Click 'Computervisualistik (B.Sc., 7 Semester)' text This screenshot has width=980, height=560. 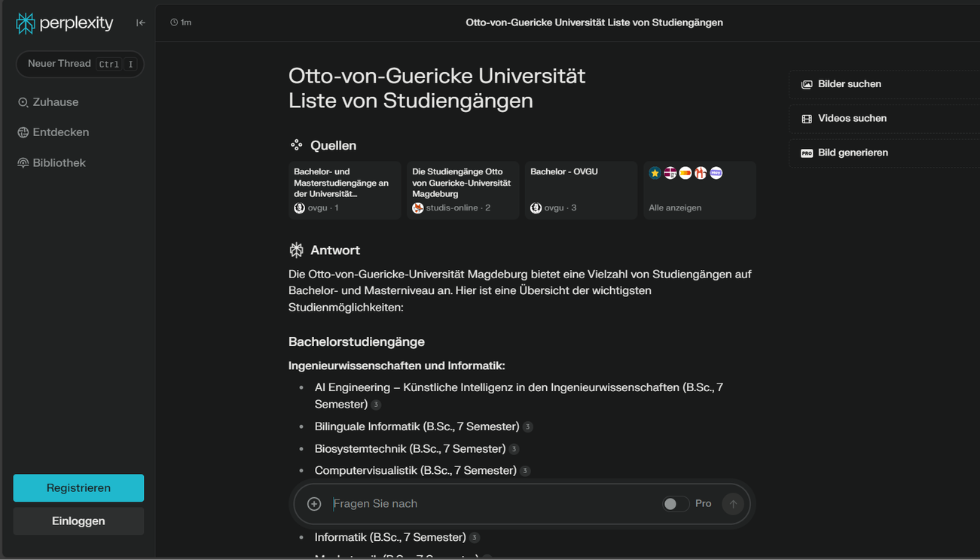416,470
